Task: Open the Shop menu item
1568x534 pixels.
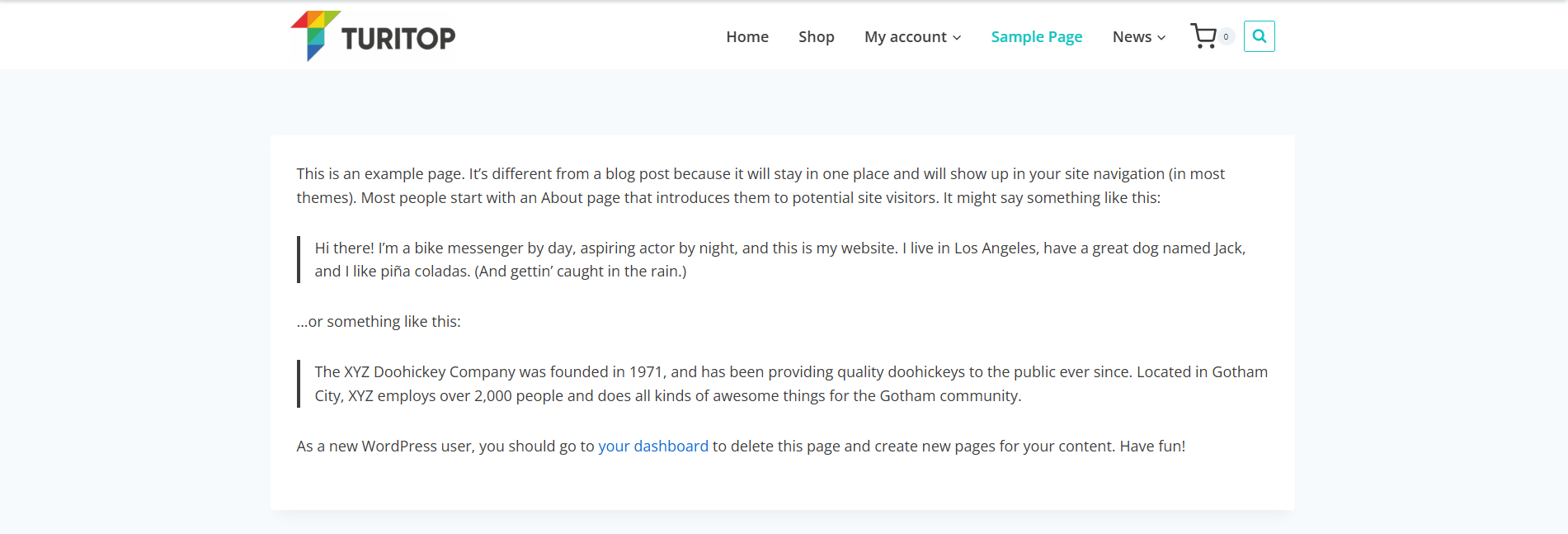Action: click(816, 37)
